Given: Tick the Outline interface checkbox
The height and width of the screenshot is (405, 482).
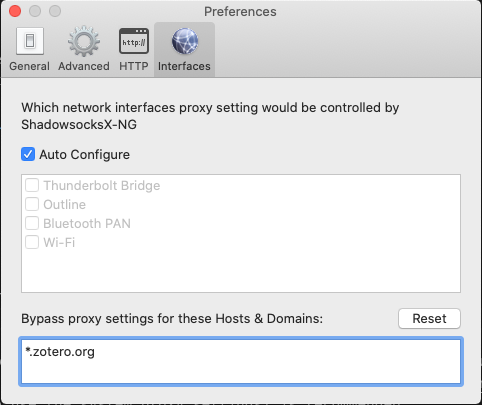Looking at the screenshot, I should click(x=32, y=204).
